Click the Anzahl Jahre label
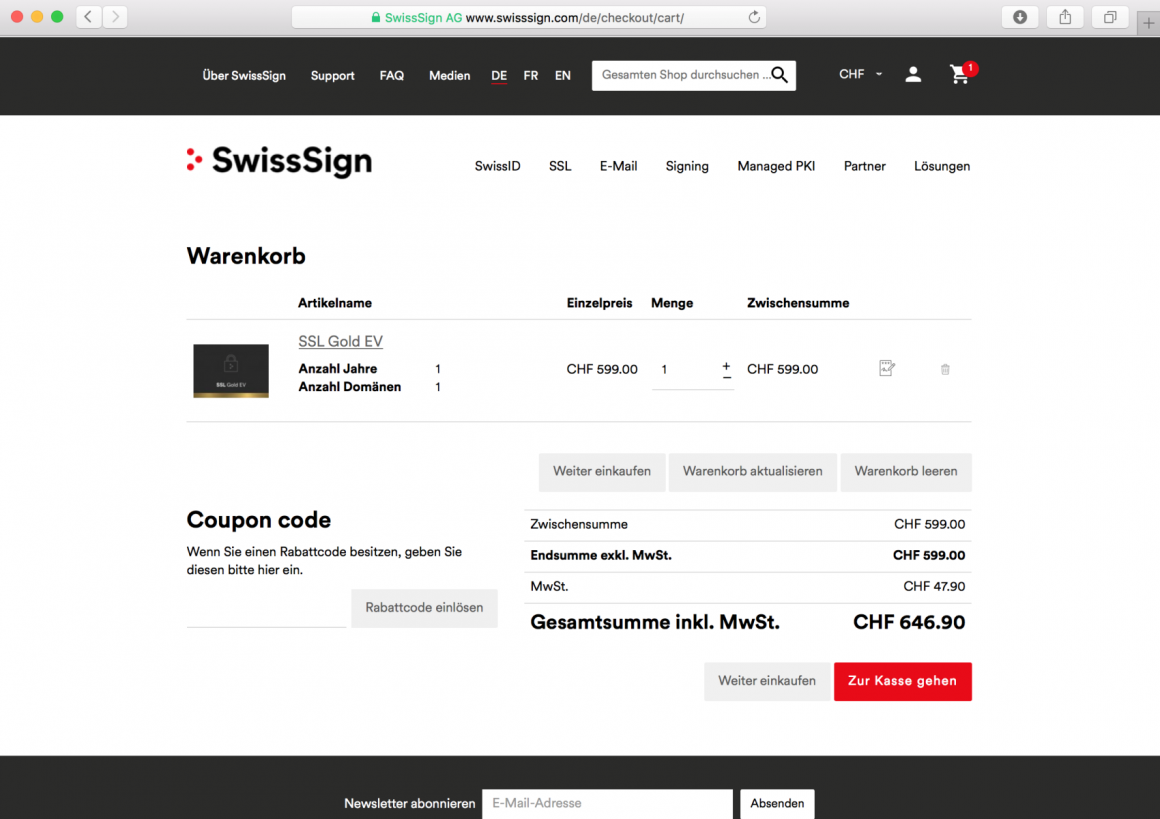This screenshot has height=819, width=1160. pyautogui.click(x=337, y=368)
